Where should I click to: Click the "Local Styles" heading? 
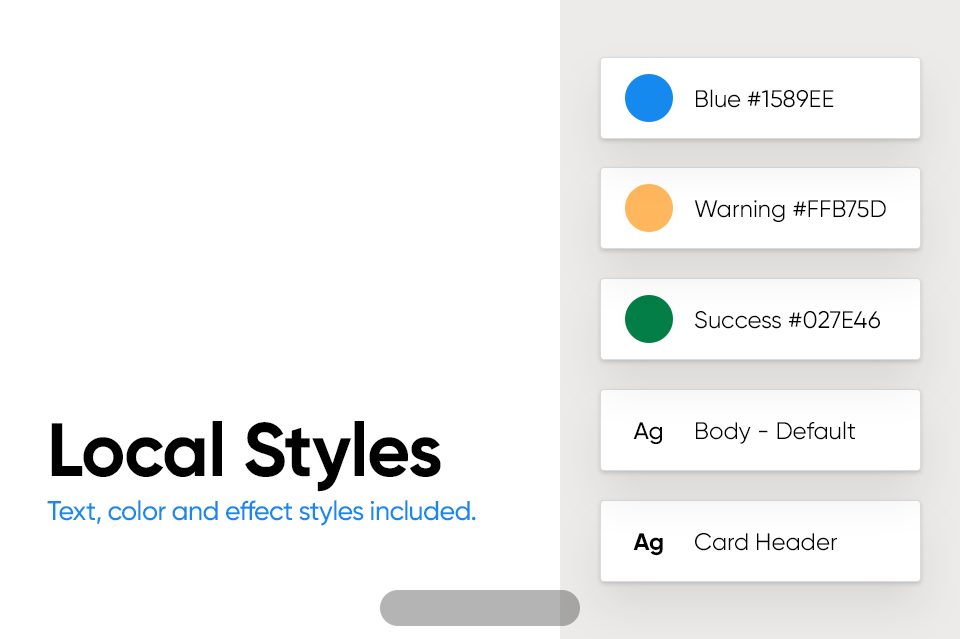(245, 451)
